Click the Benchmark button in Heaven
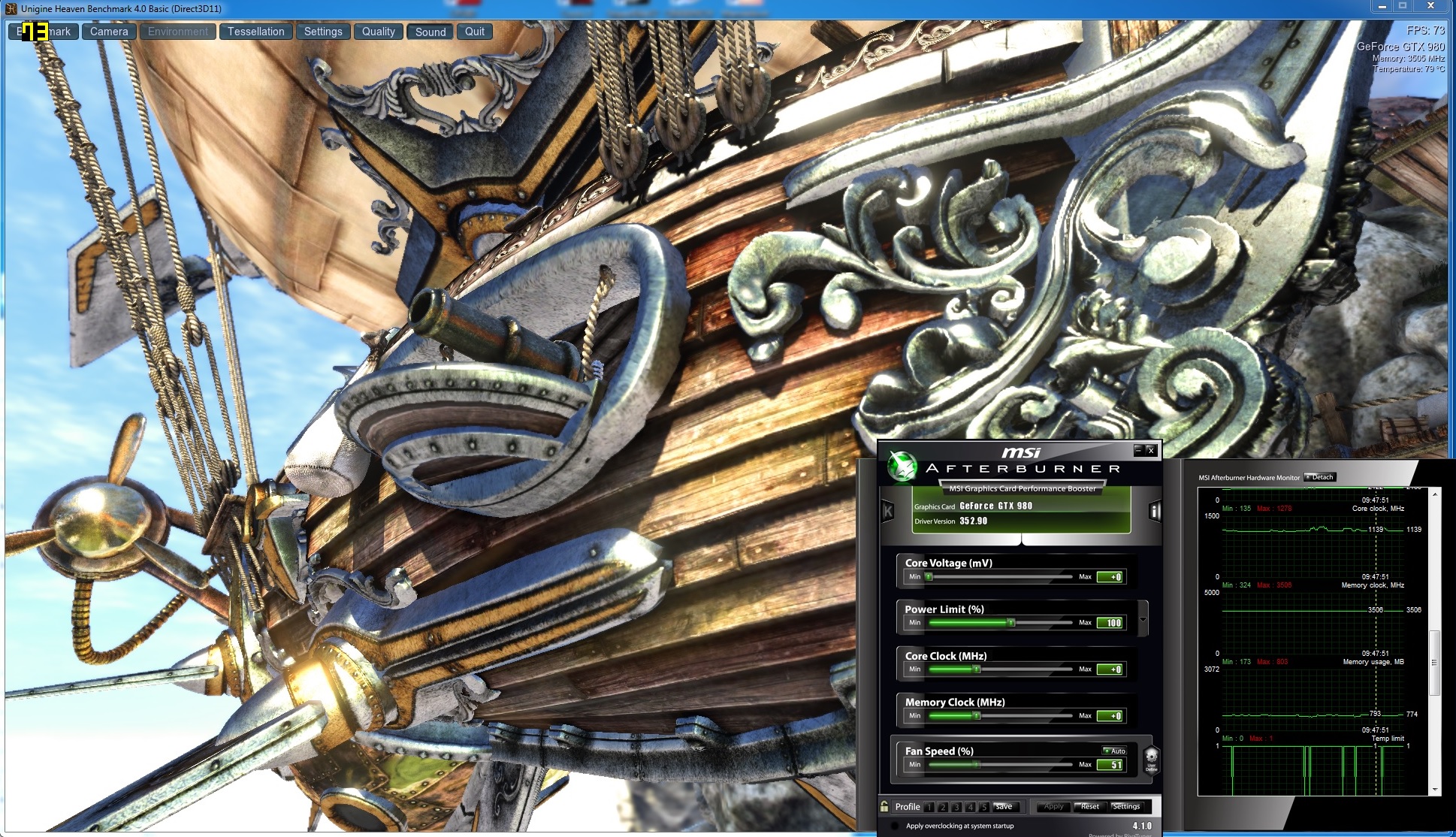 44,32
